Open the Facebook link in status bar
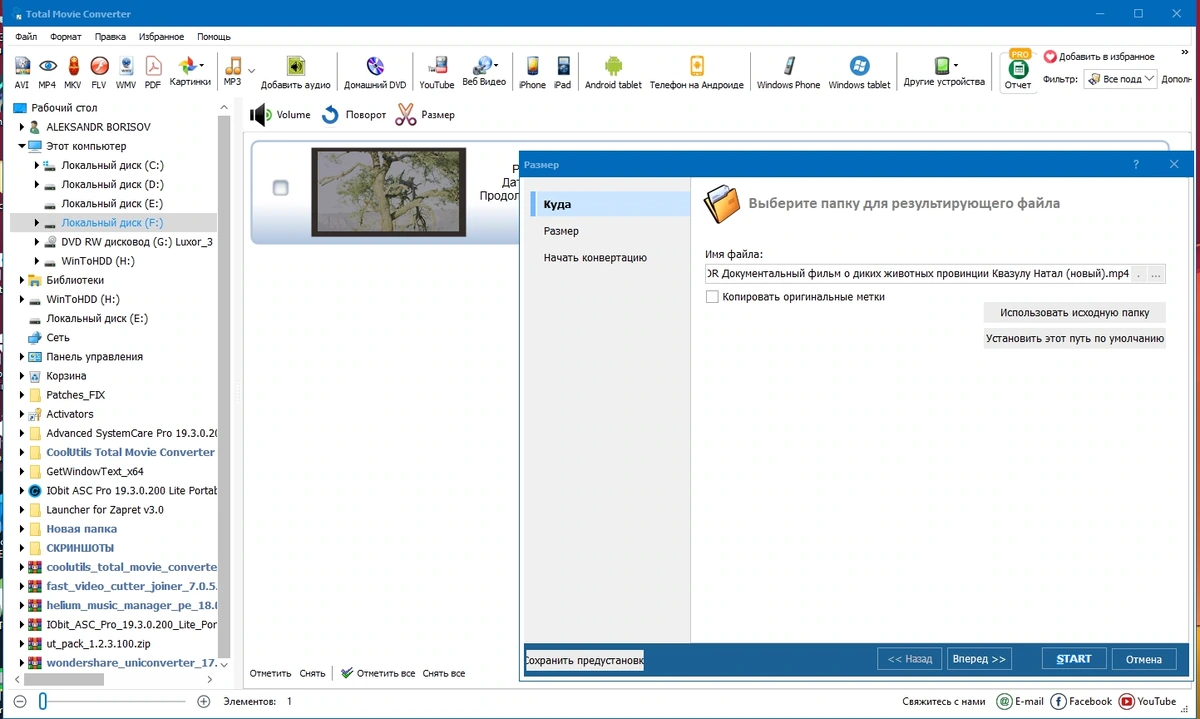The image size is (1200, 719). (1083, 701)
